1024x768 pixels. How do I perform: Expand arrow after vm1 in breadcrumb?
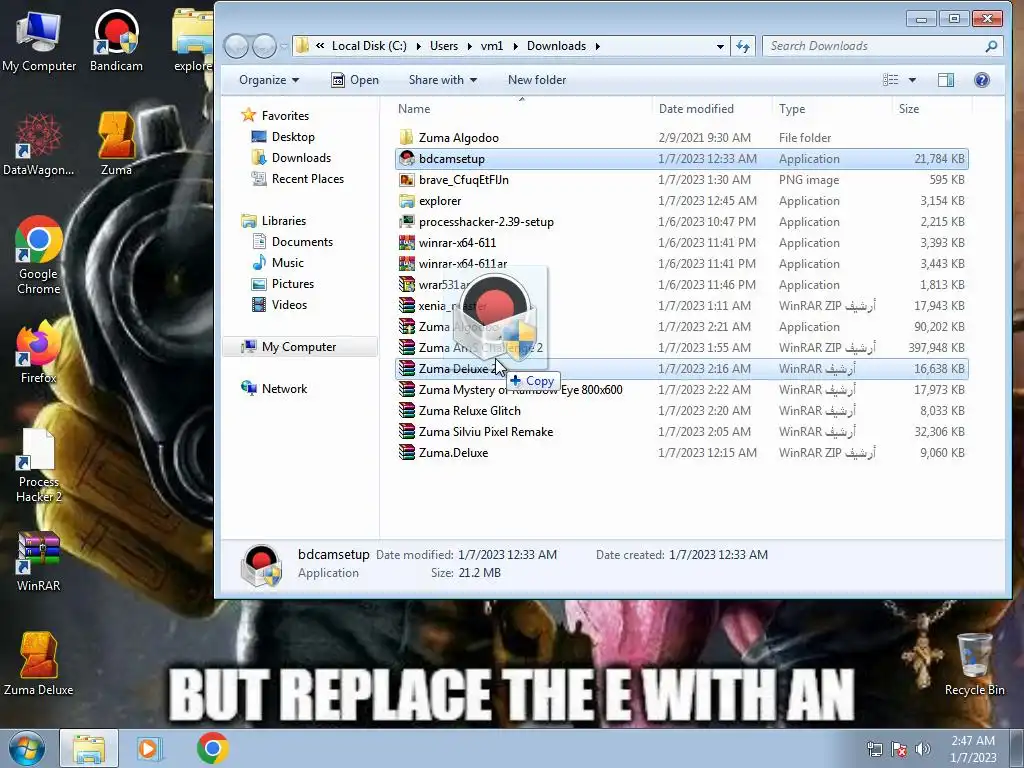(515, 46)
